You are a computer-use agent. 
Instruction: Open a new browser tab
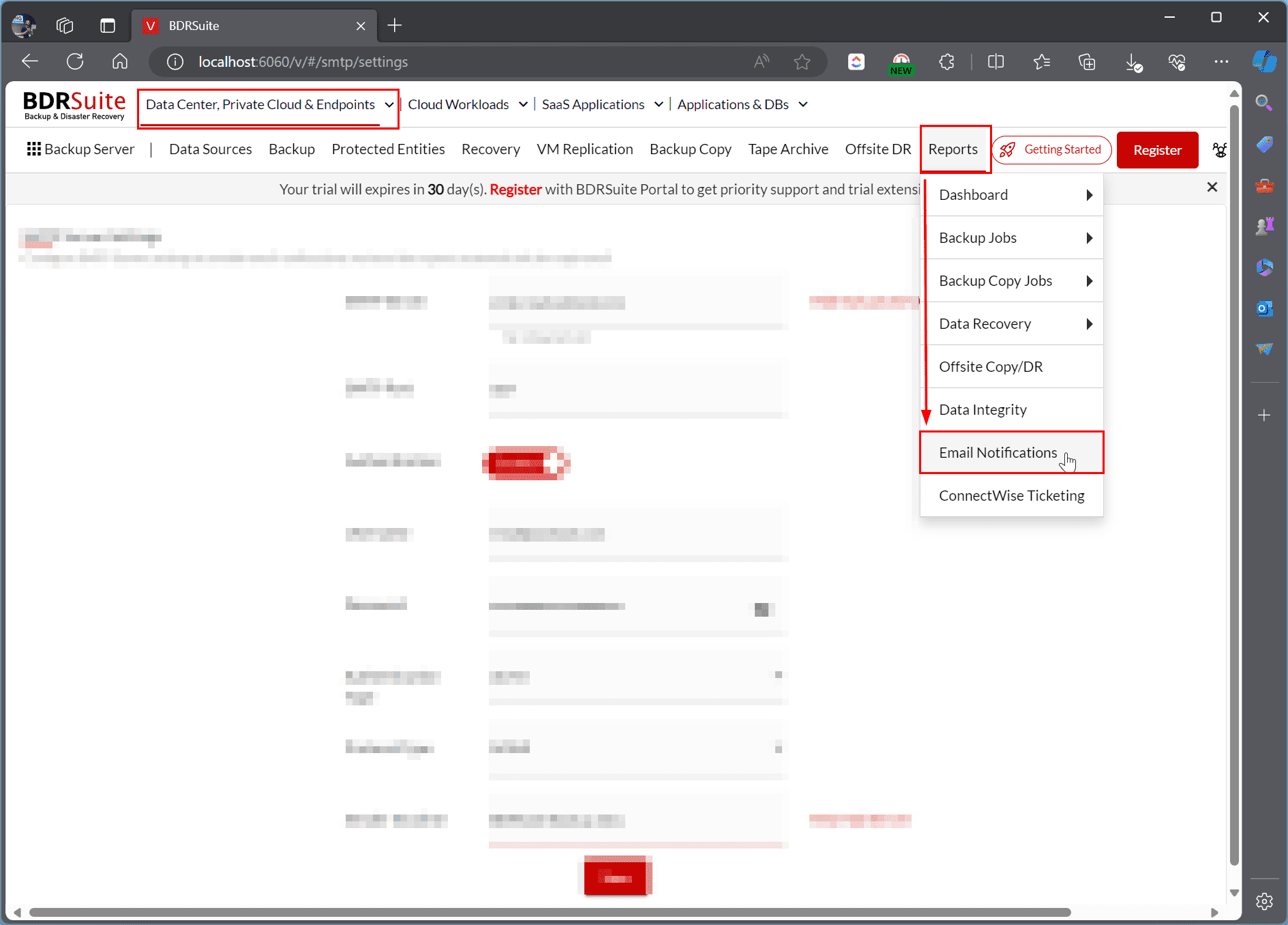(x=394, y=26)
